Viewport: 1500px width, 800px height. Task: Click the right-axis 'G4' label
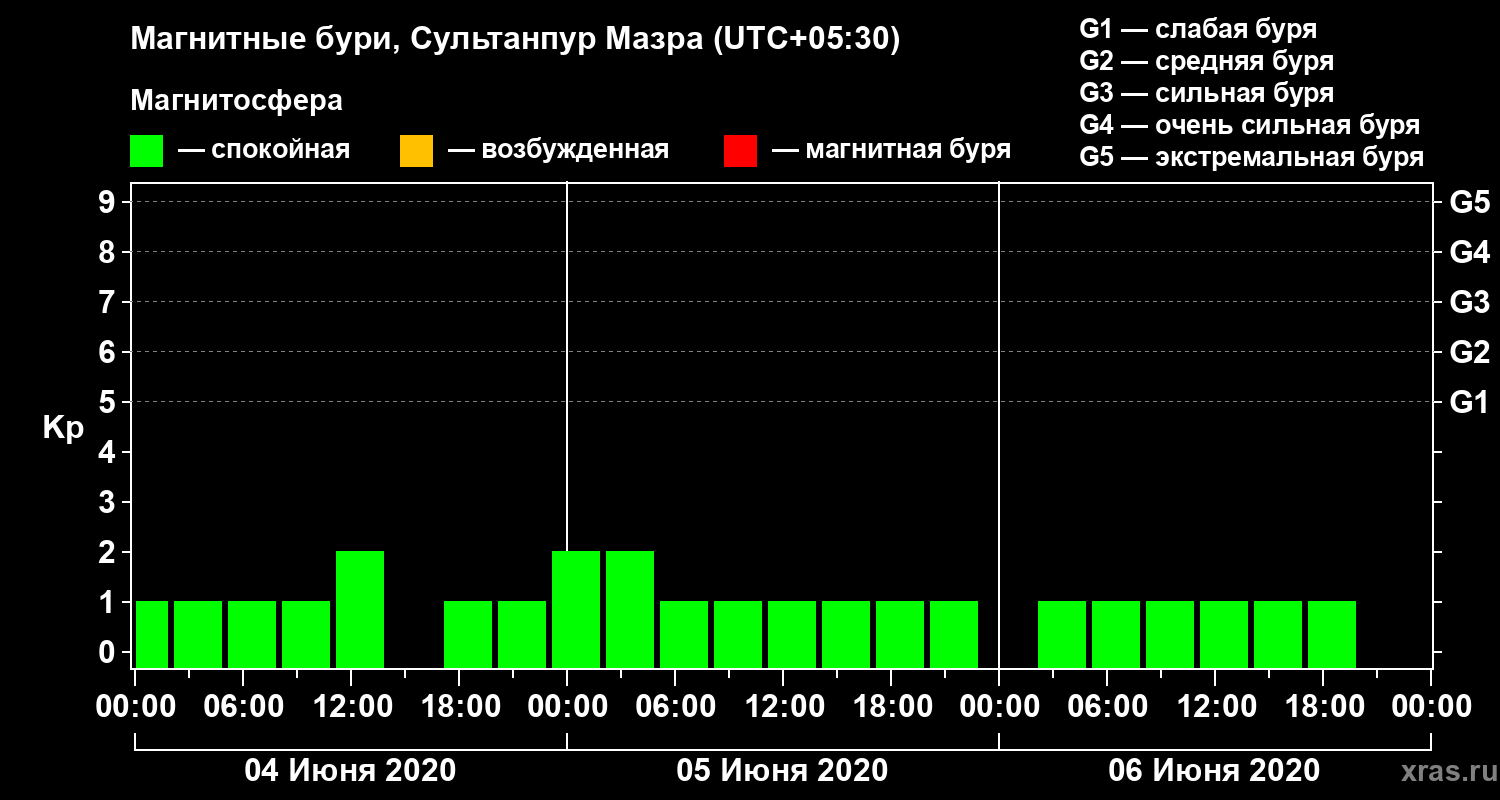(x=1470, y=252)
